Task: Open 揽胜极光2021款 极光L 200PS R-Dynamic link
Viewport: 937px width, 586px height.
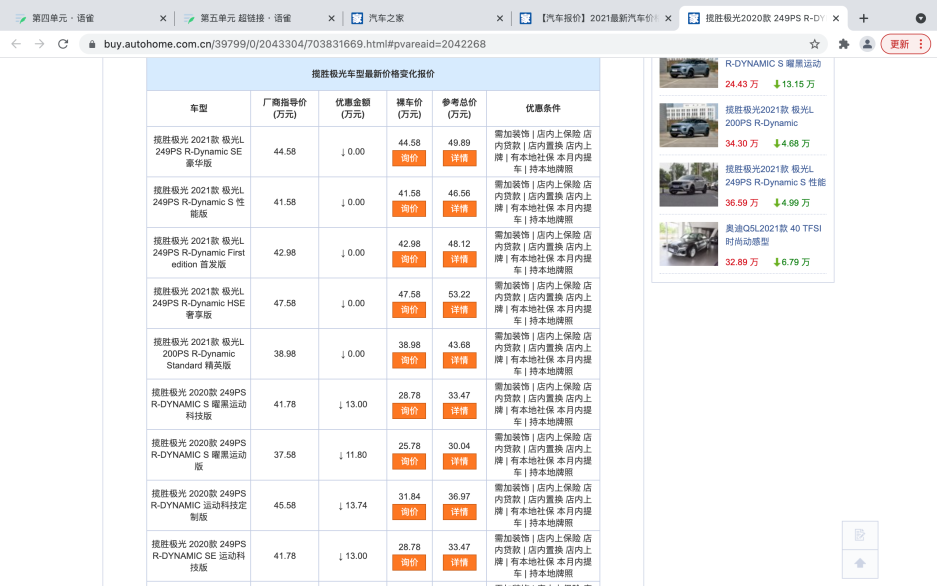Action: tap(769, 116)
